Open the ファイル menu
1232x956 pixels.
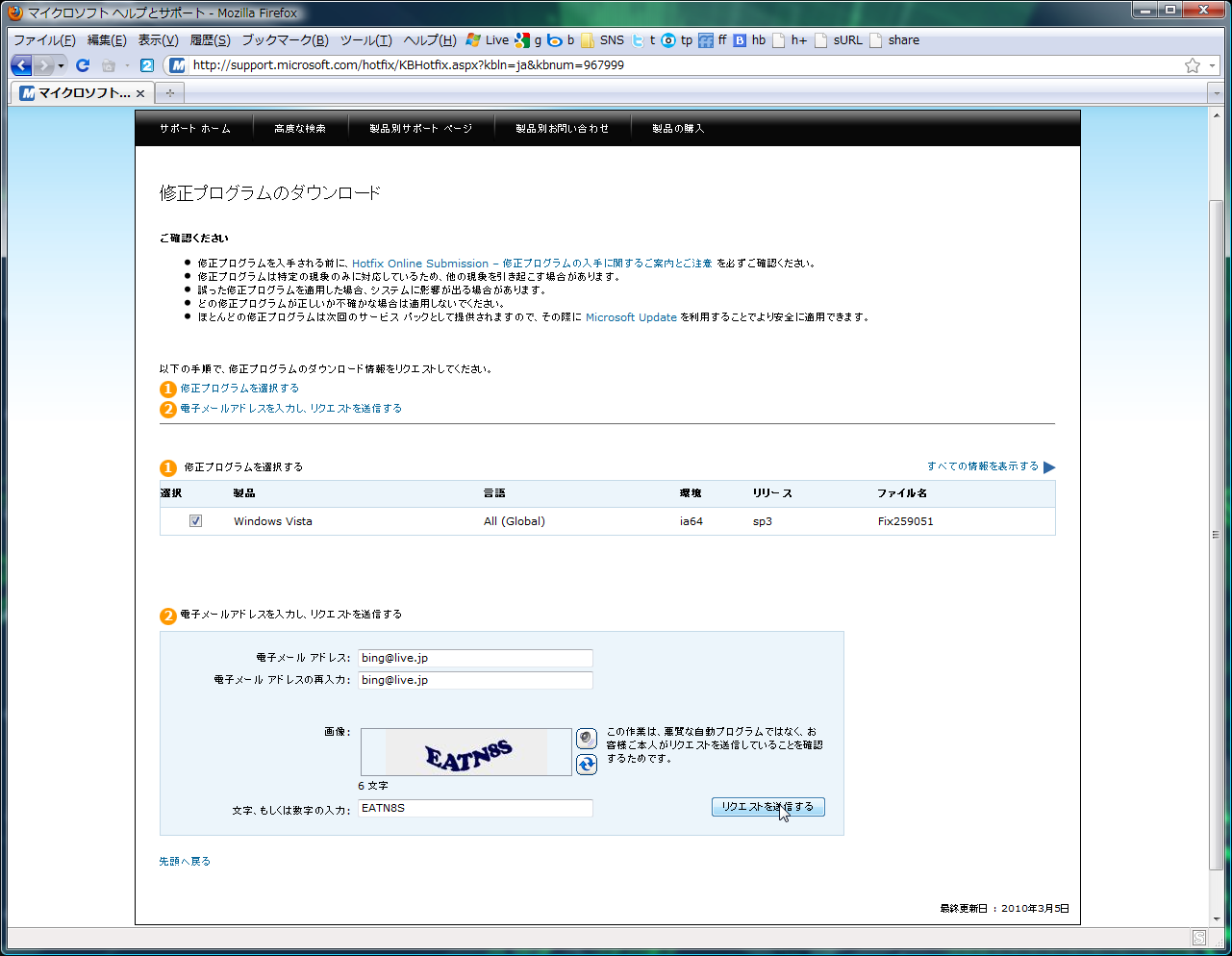click(44, 40)
